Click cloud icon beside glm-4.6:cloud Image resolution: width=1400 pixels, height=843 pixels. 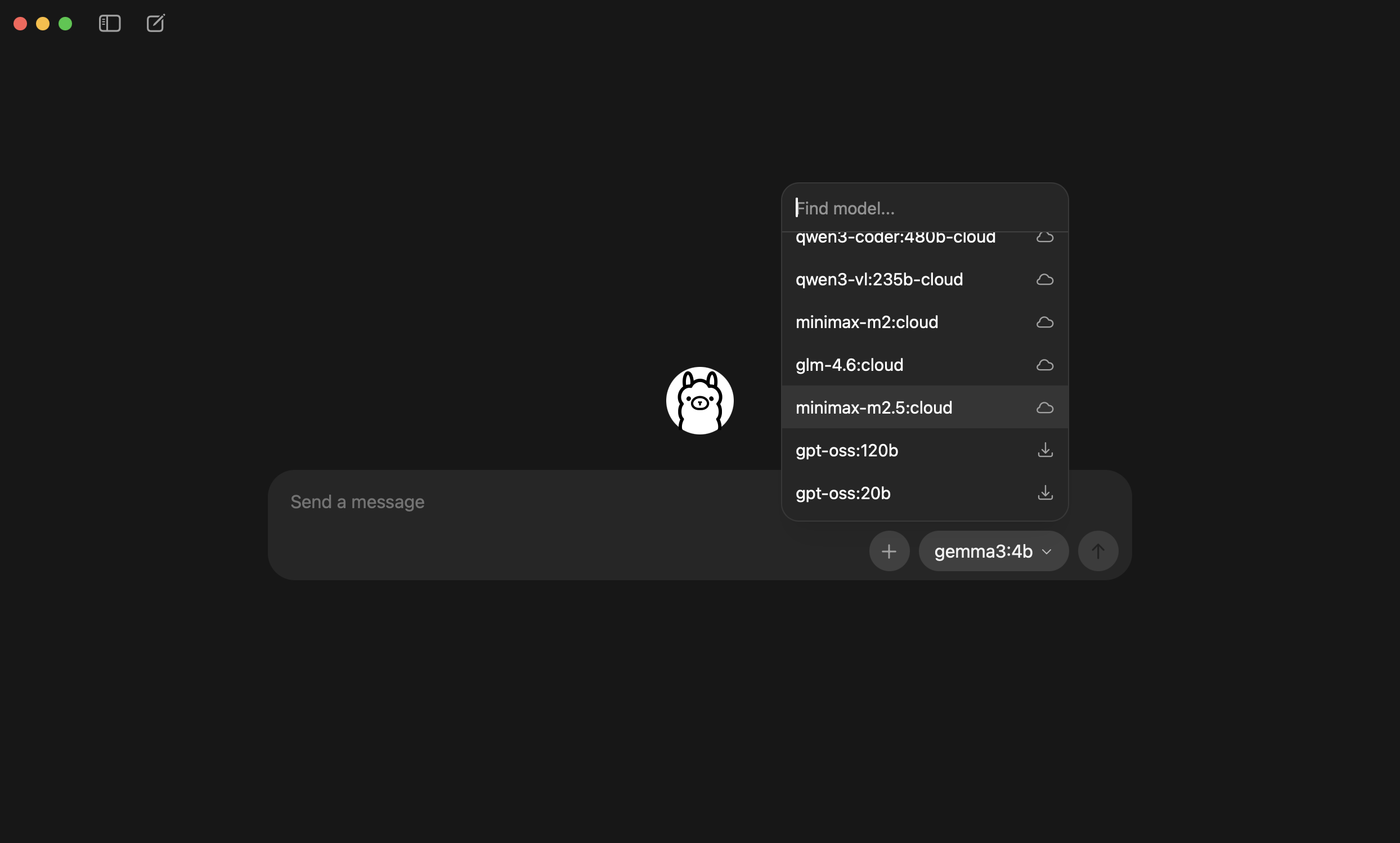(x=1045, y=365)
